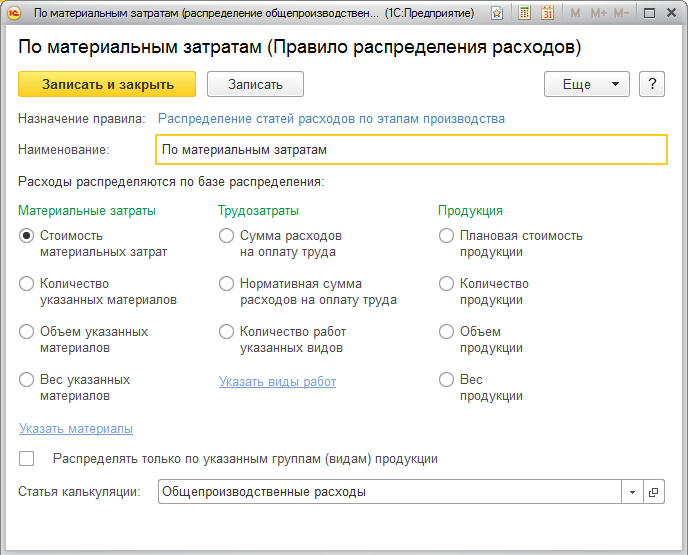Click the M memory button in the title bar
The image size is (688, 555).
[x=575, y=14]
